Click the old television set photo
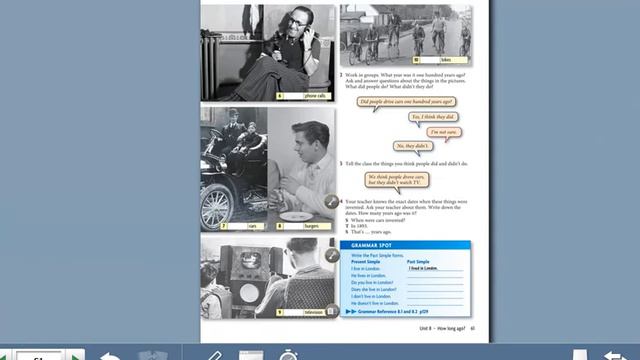This screenshot has height=360, width=640. tap(268, 278)
